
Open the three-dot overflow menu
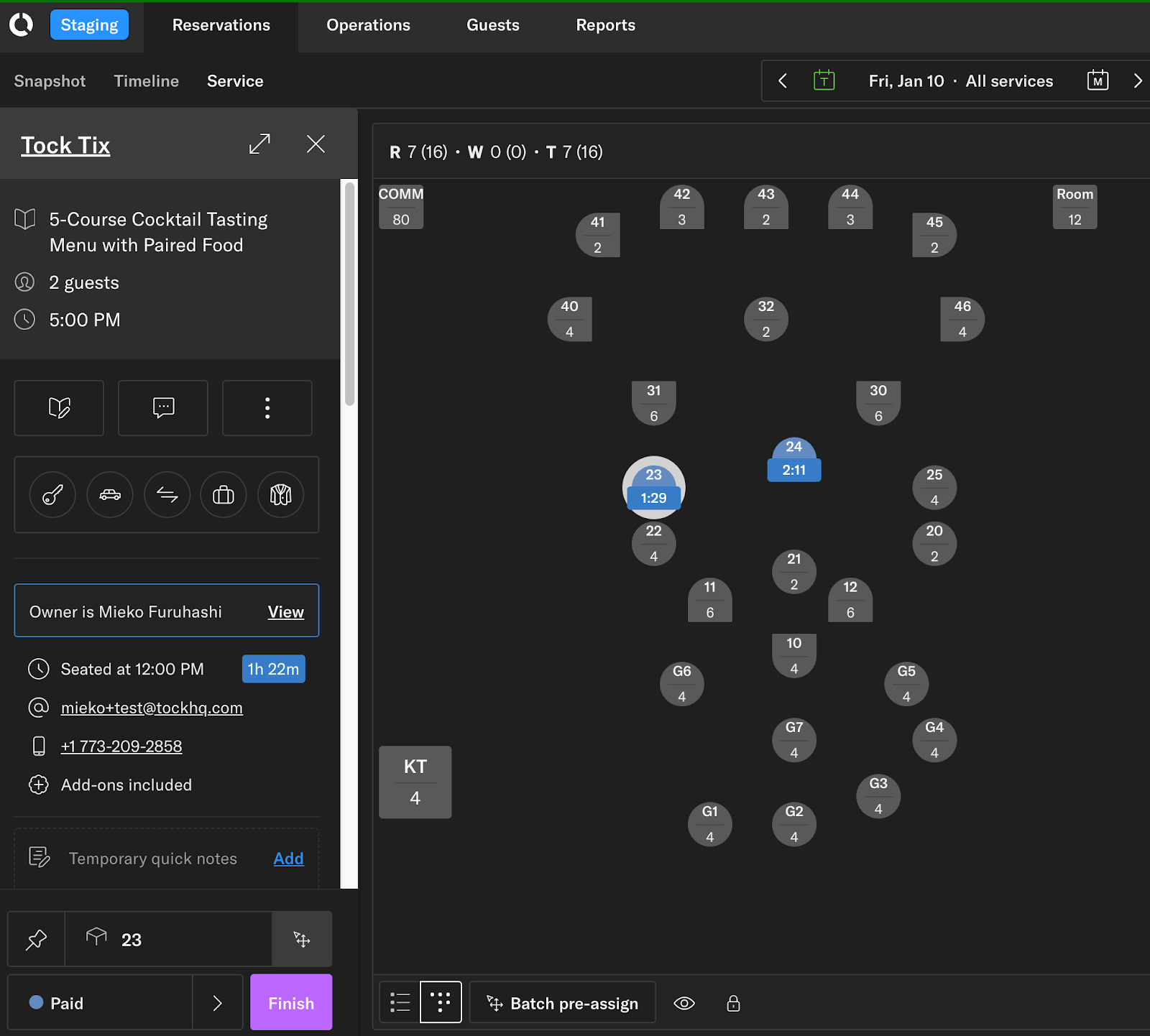(267, 408)
